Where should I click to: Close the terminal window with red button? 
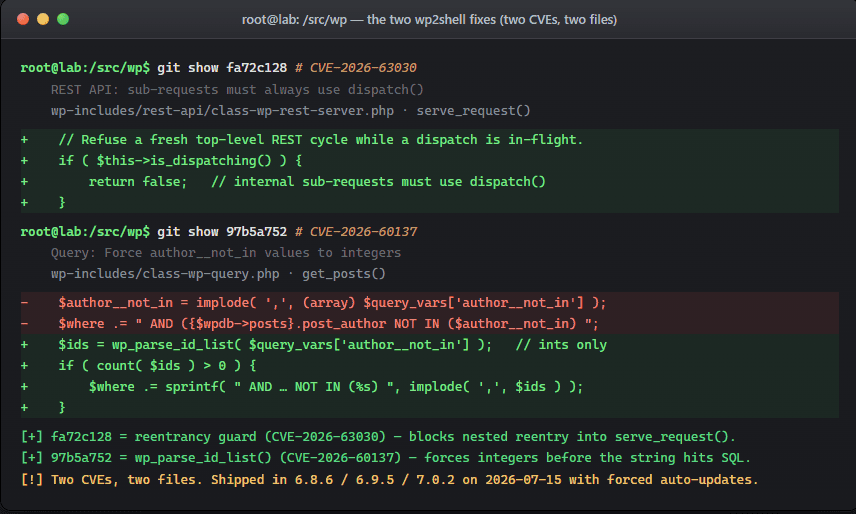click(23, 19)
